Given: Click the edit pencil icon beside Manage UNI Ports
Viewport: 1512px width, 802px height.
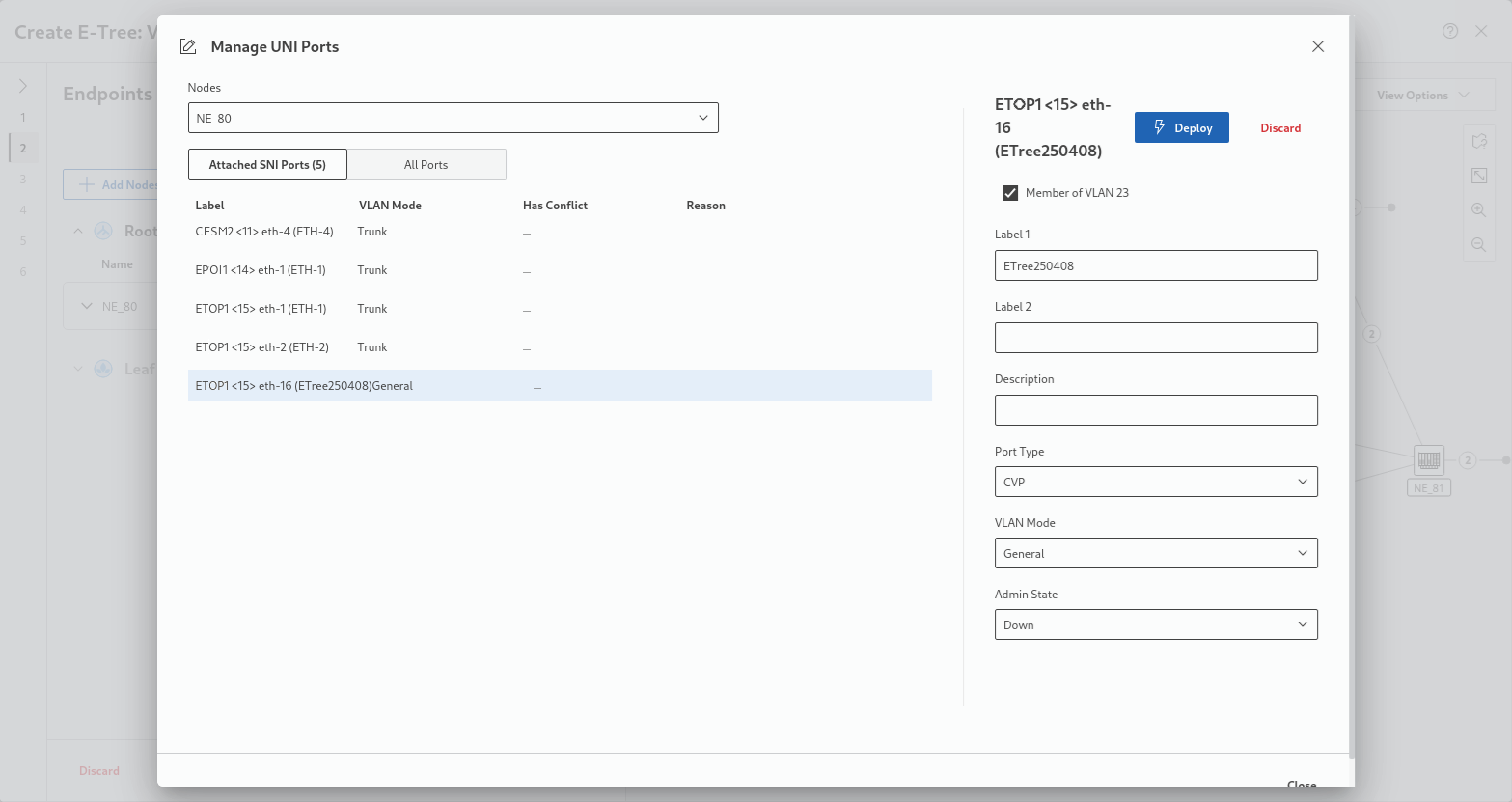Looking at the screenshot, I should point(188,47).
